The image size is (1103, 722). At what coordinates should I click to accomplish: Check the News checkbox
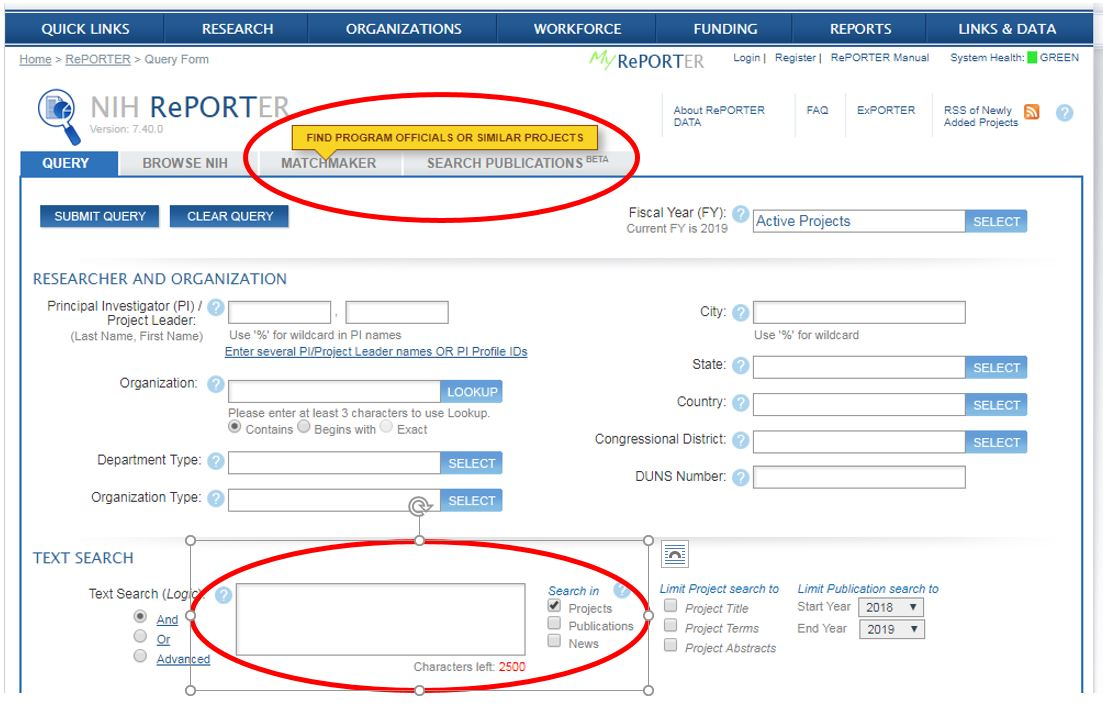[554, 641]
